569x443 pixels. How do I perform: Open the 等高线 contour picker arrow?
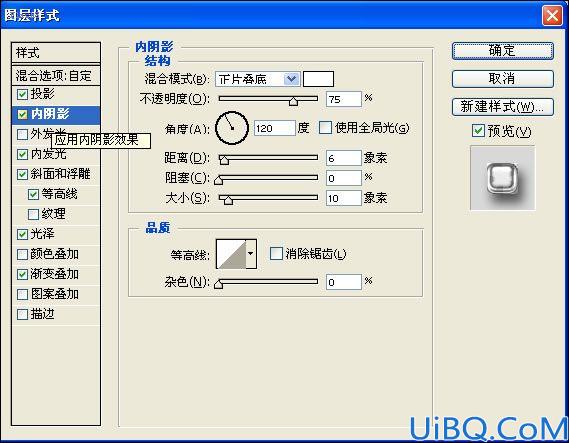(251, 254)
